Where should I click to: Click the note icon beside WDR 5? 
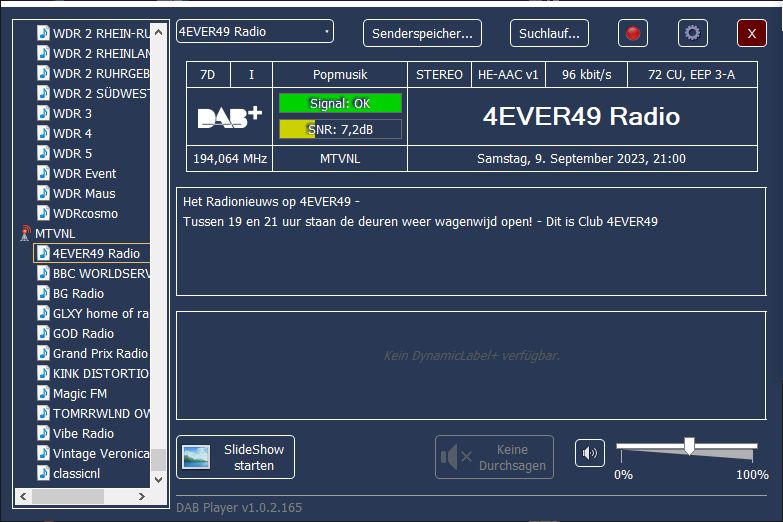pyautogui.click(x=43, y=153)
